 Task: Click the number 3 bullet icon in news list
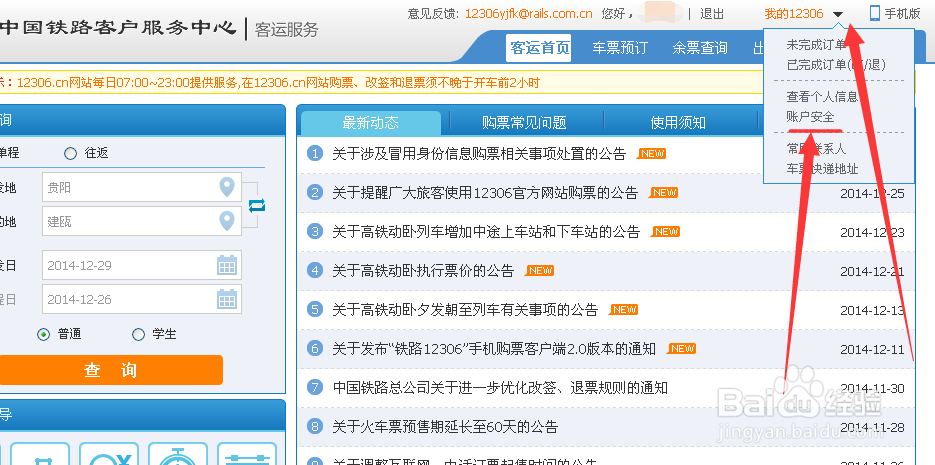[315, 231]
